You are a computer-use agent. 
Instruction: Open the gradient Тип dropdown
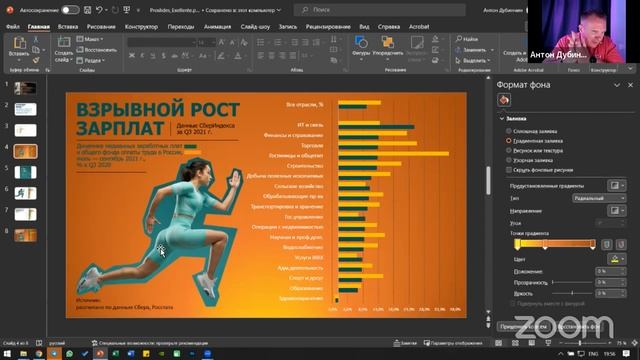(x=599, y=198)
